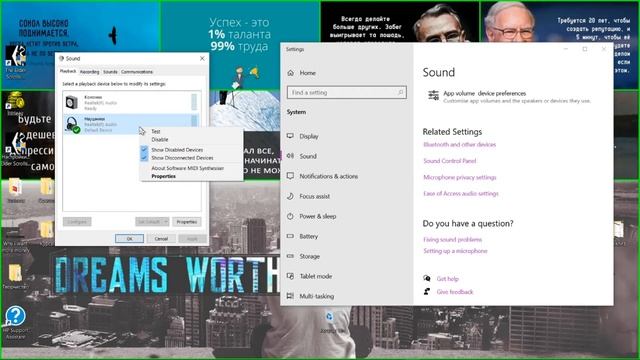
Task: Open the Tablet mode icon
Action: [290, 276]
